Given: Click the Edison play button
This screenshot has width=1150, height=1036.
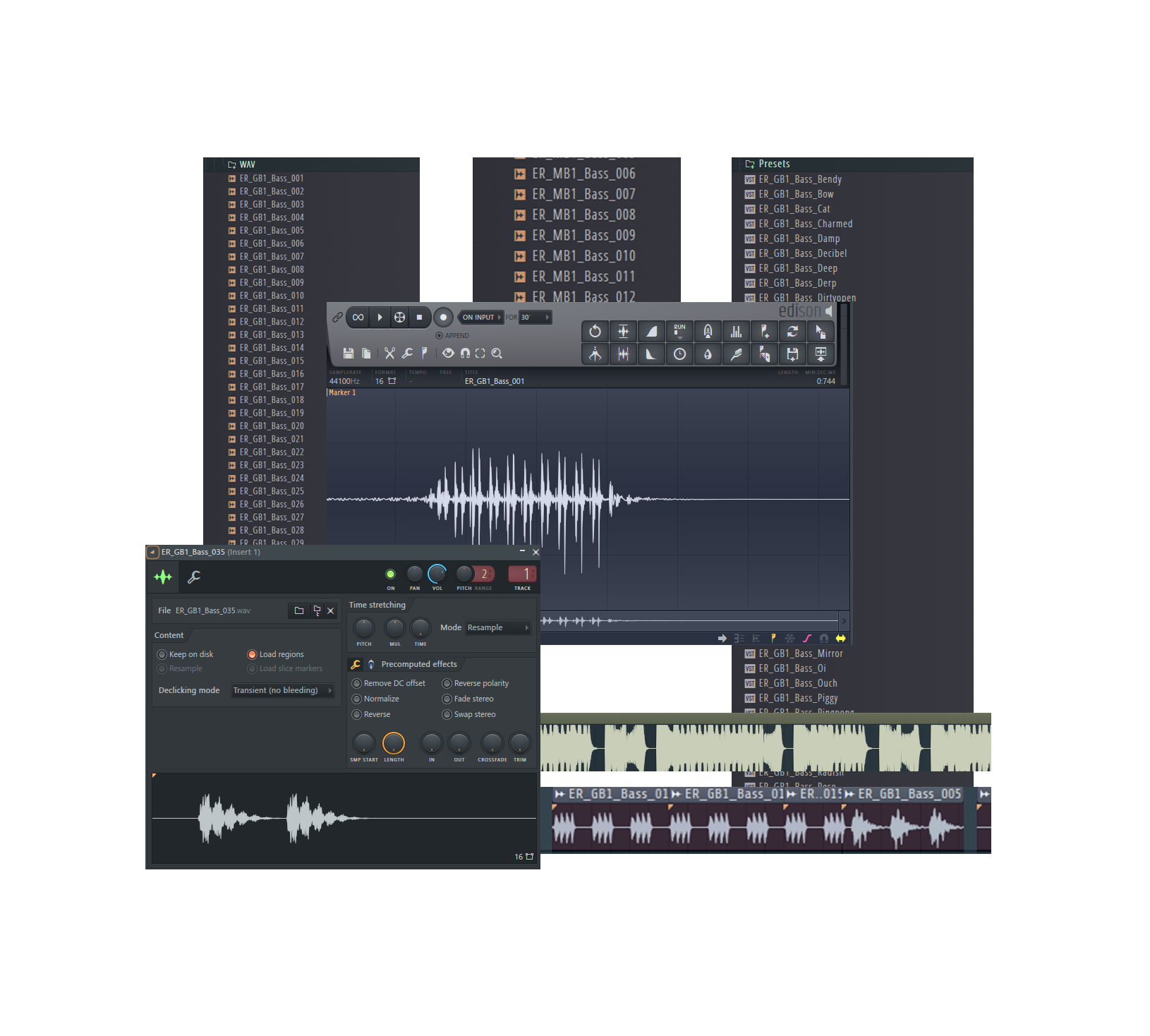Looking at the screenshot, I should (x=380, y=318).
